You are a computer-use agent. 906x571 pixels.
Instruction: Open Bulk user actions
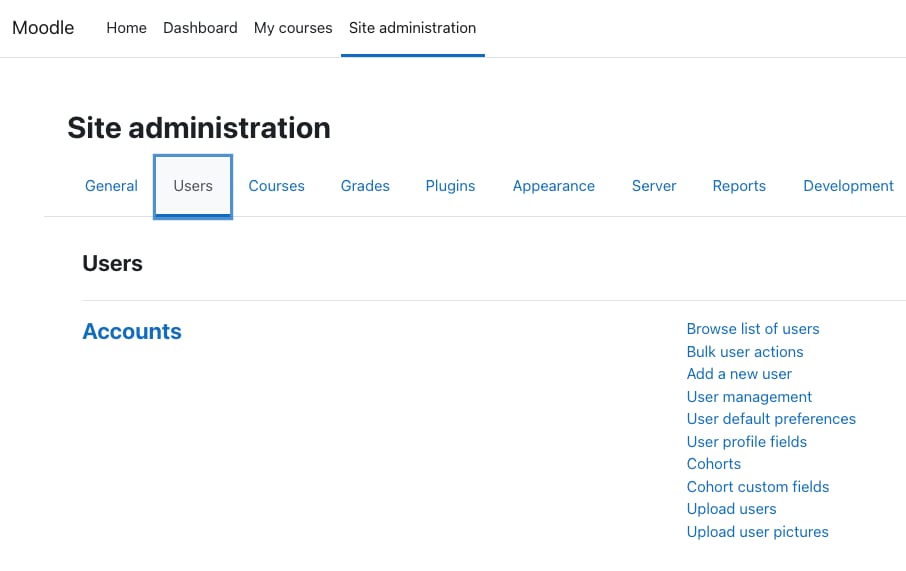(x=745, y=352)
